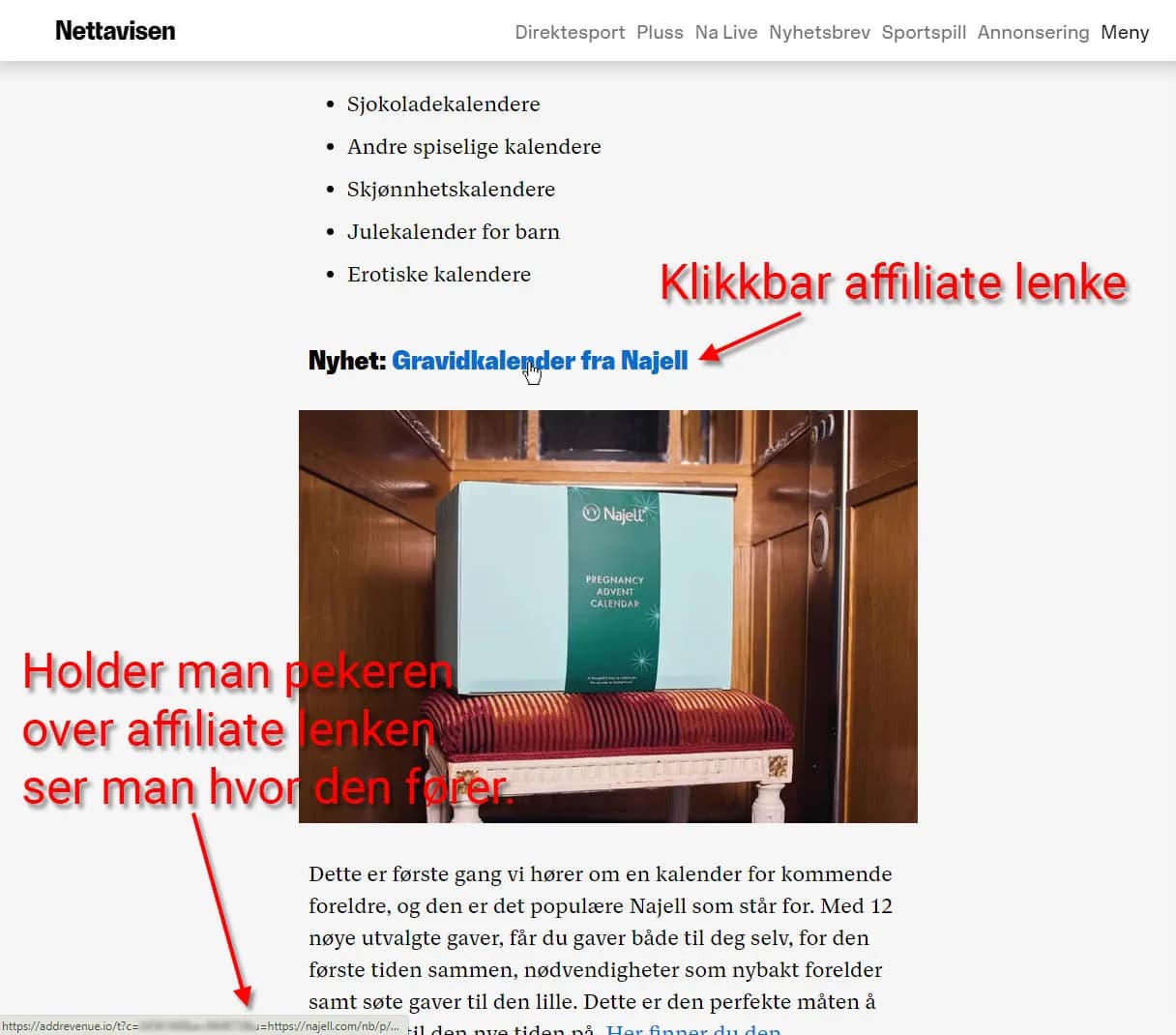Select Nyhetsbrev in the header
Viewport: 1176px width, 1035px height.
(x=819, y=32)
